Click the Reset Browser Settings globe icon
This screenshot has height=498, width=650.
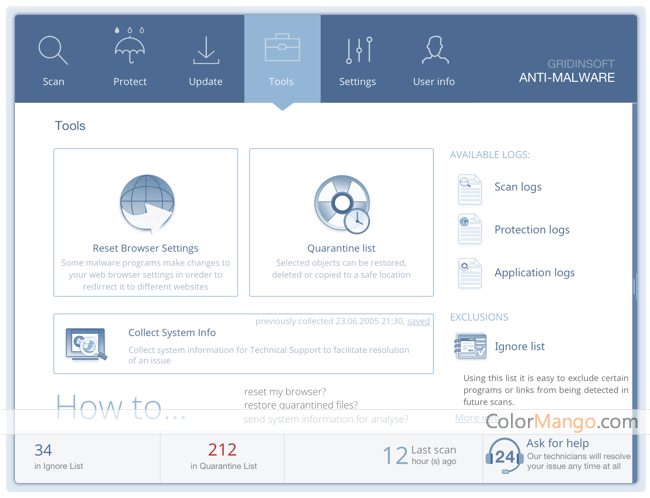click(x=146, y=203)
